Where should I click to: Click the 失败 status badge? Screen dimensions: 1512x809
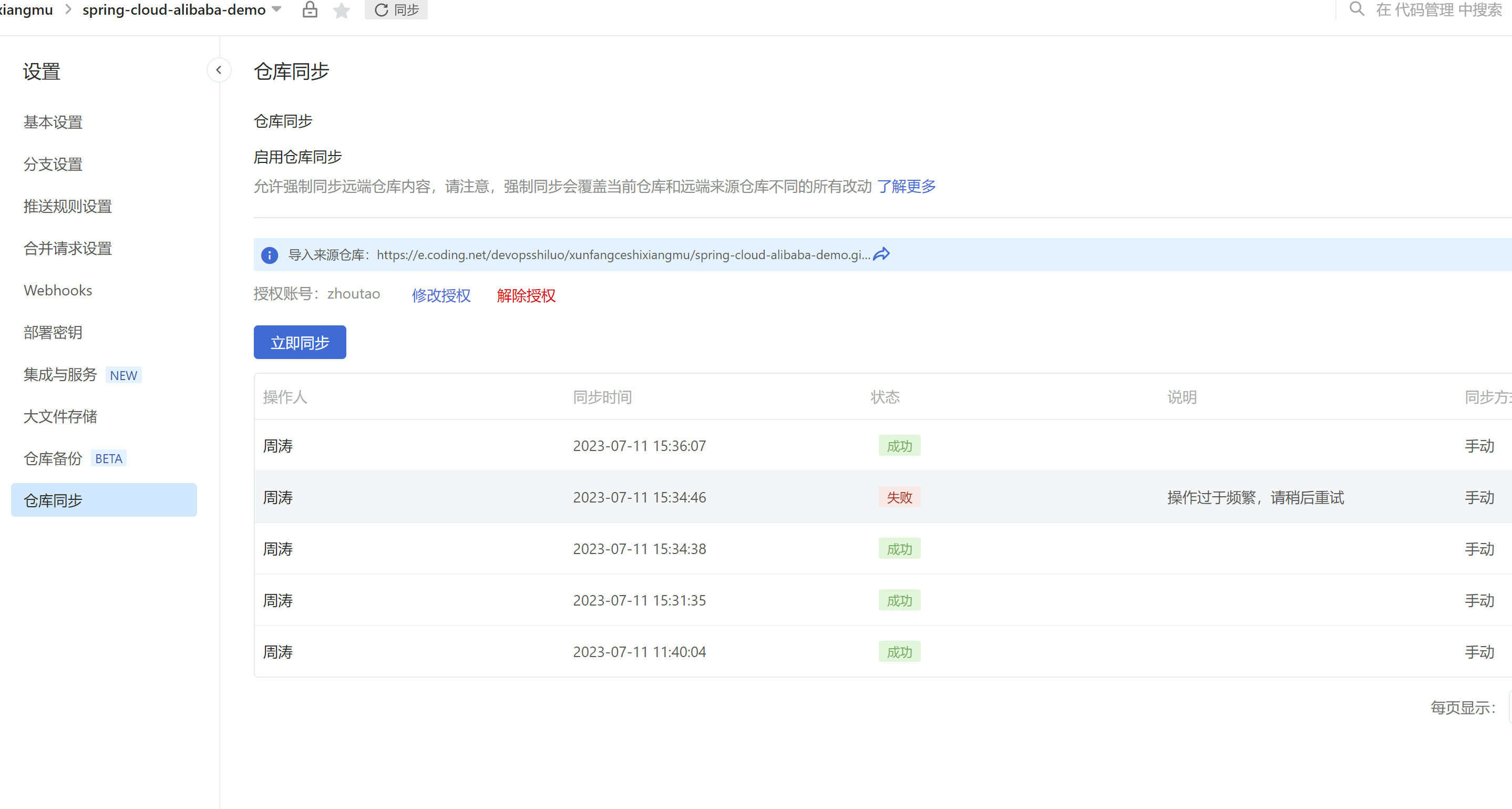pyautogui.click(x=899, y=497)
